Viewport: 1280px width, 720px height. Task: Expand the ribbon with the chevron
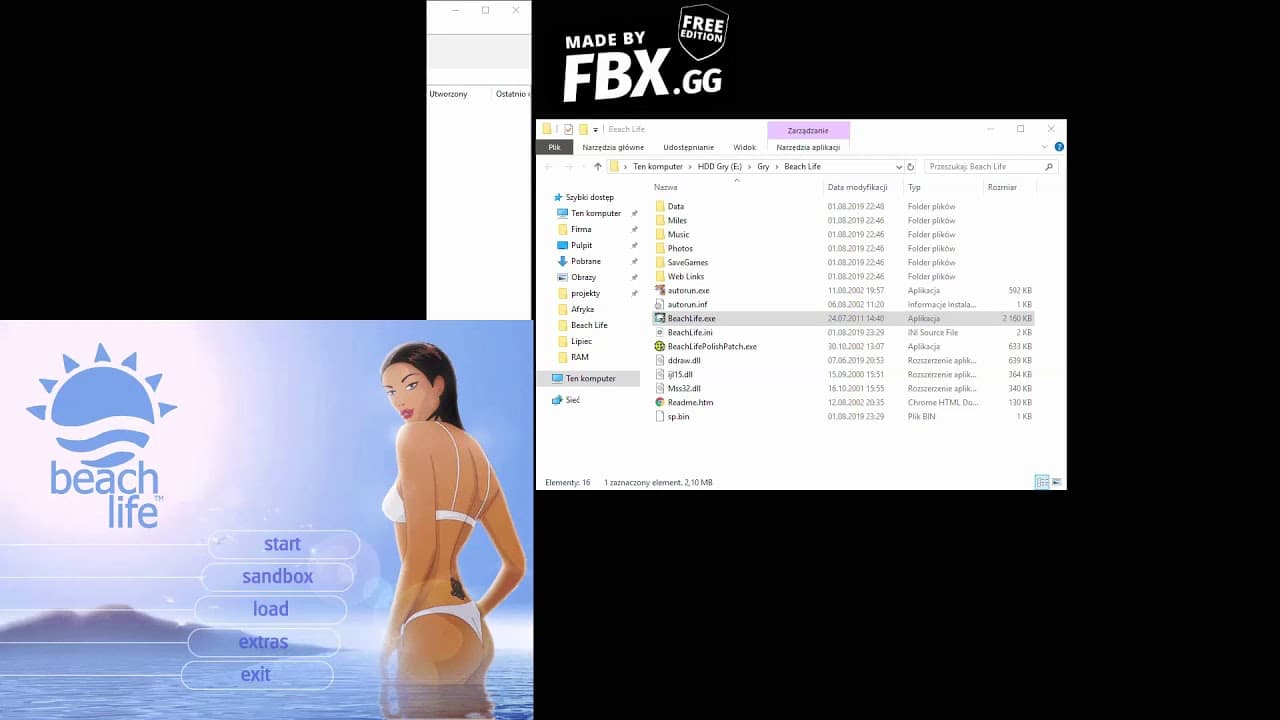(1046, 147)
